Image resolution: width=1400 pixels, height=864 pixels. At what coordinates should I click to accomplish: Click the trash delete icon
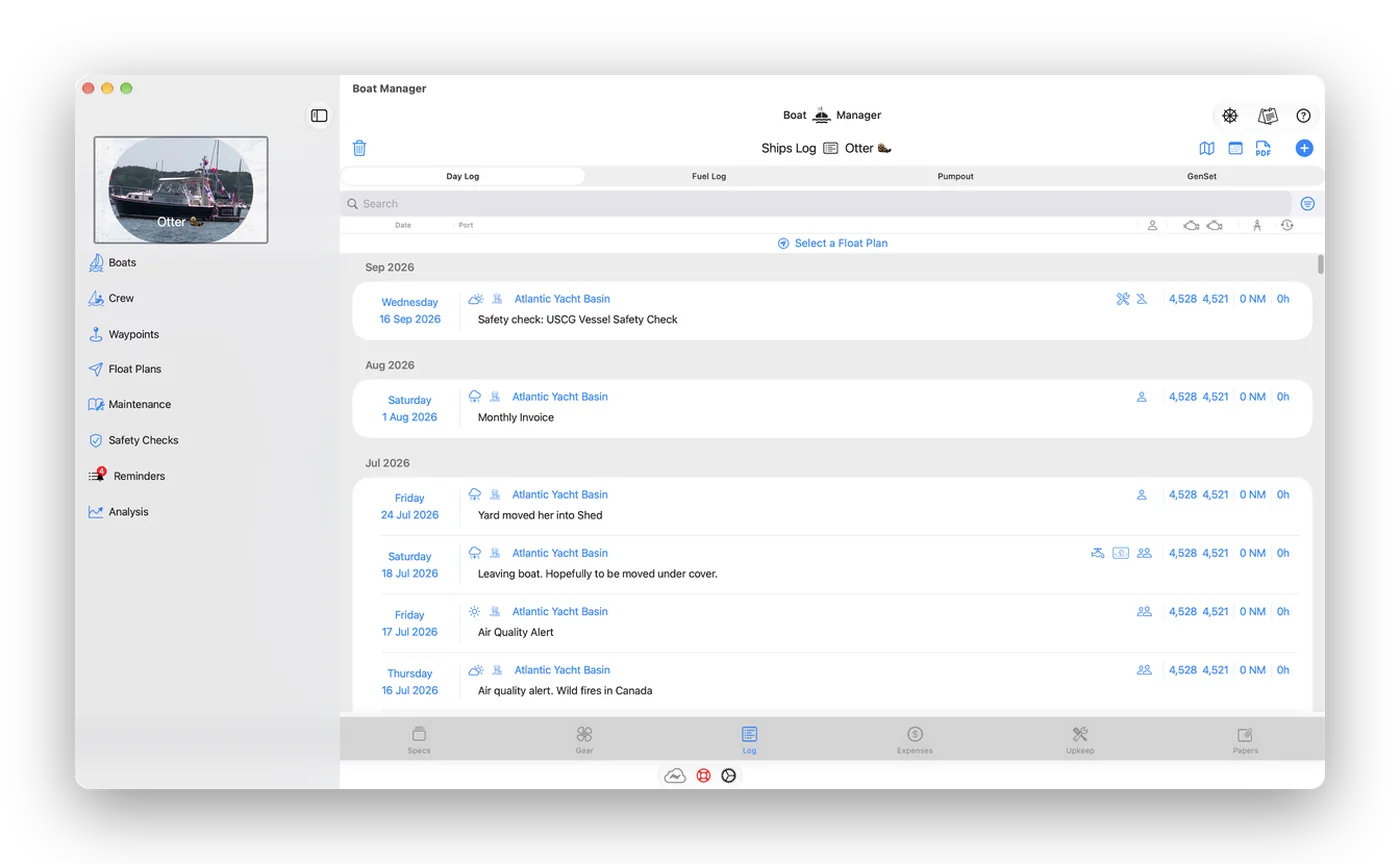click(360, 148)
